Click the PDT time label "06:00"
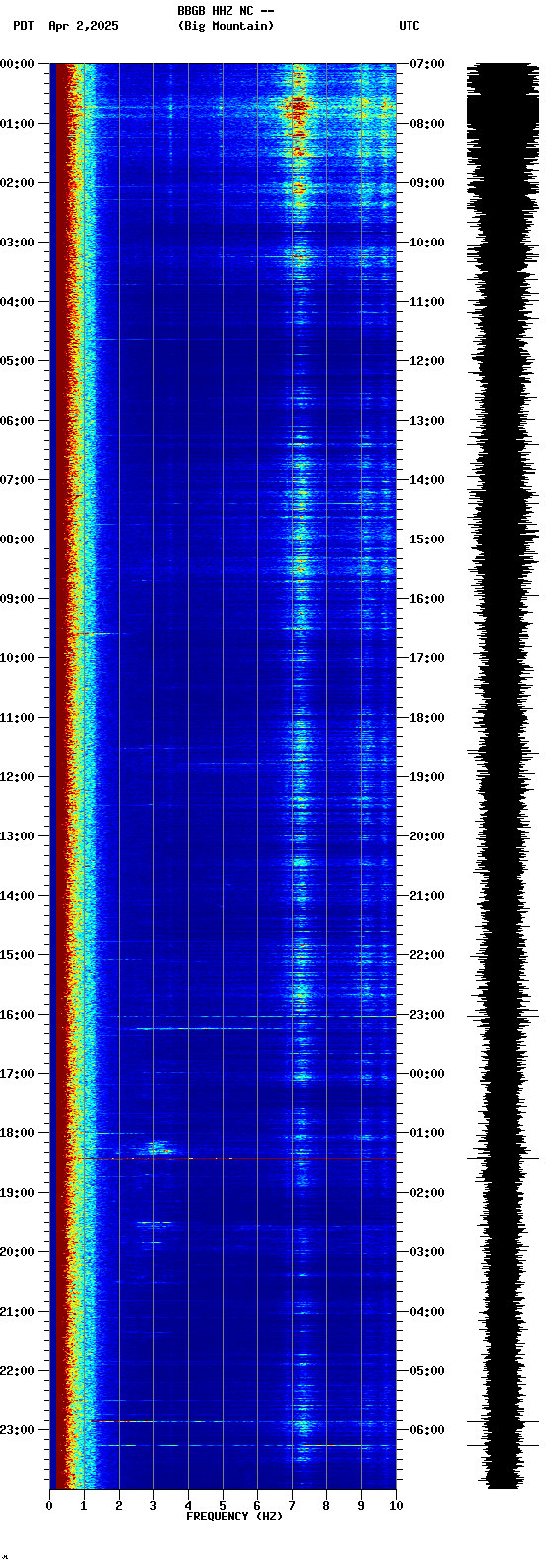The width and height of the screenshot is (546, 1568). tap(17, 421)
